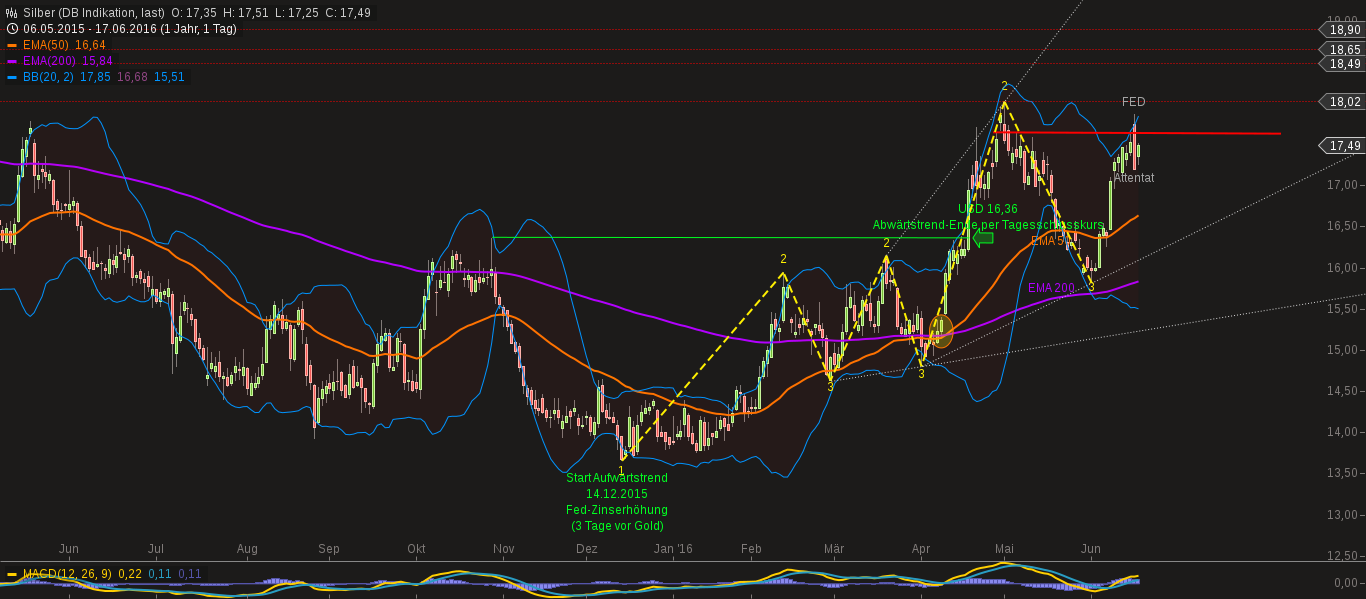The image size is (1366, 599).
Task: Click the "17,49" current price tag
Action: pos(1344,146)
